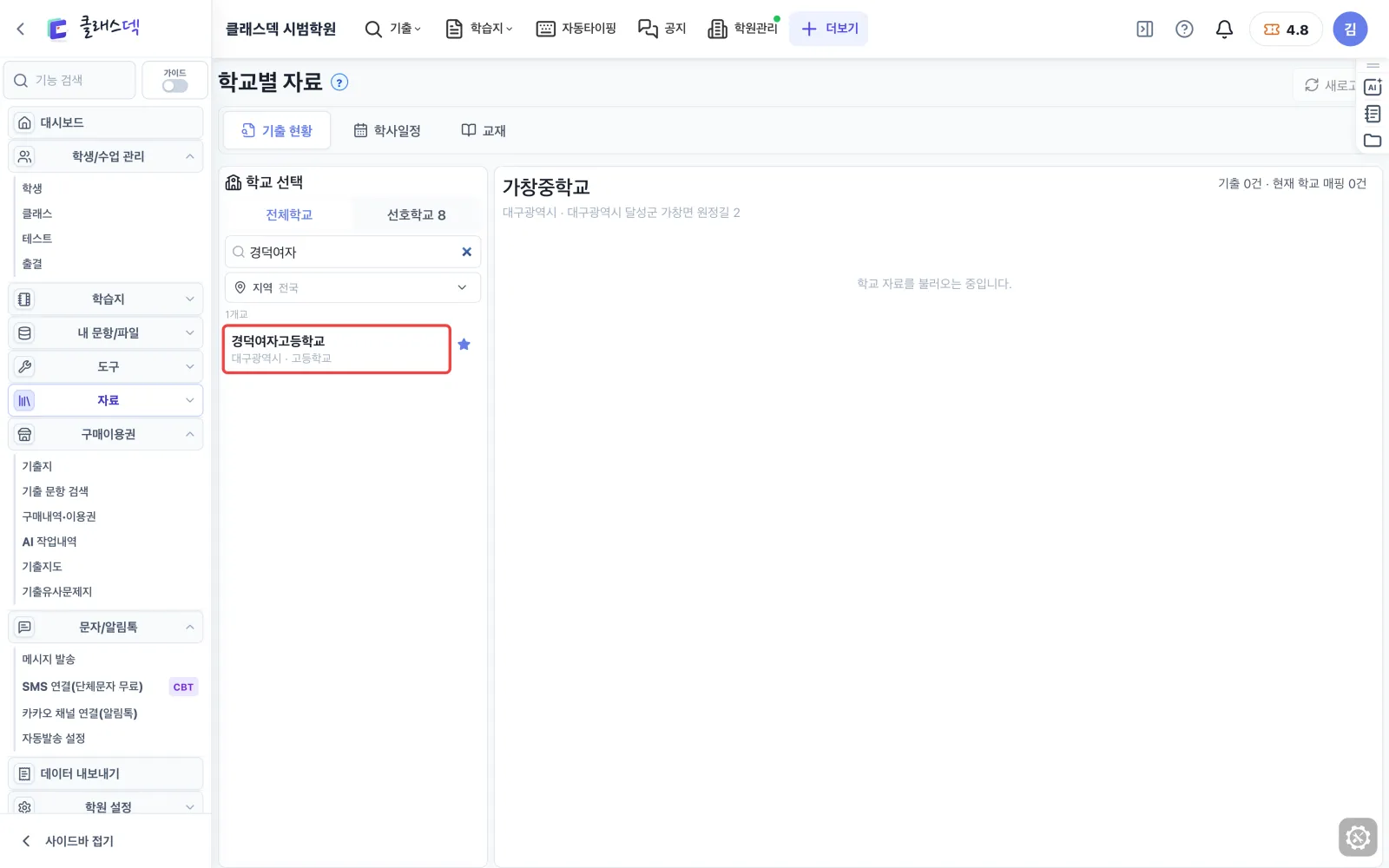Switch to the 교재 tab
This screenshot has width=1389, height=868.
[x=484, y=130]
